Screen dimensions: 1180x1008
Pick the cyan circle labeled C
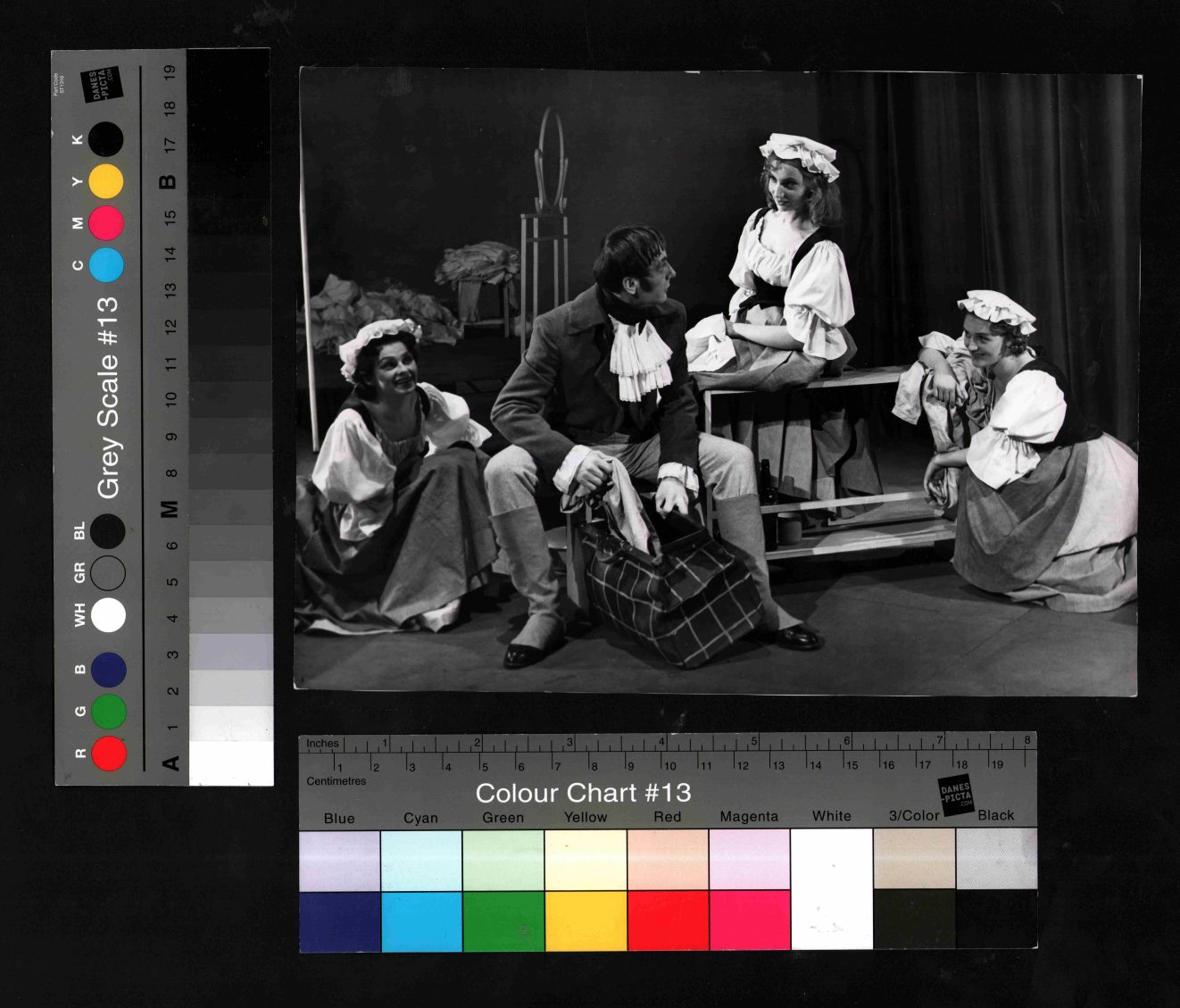(x=106, y=265)
